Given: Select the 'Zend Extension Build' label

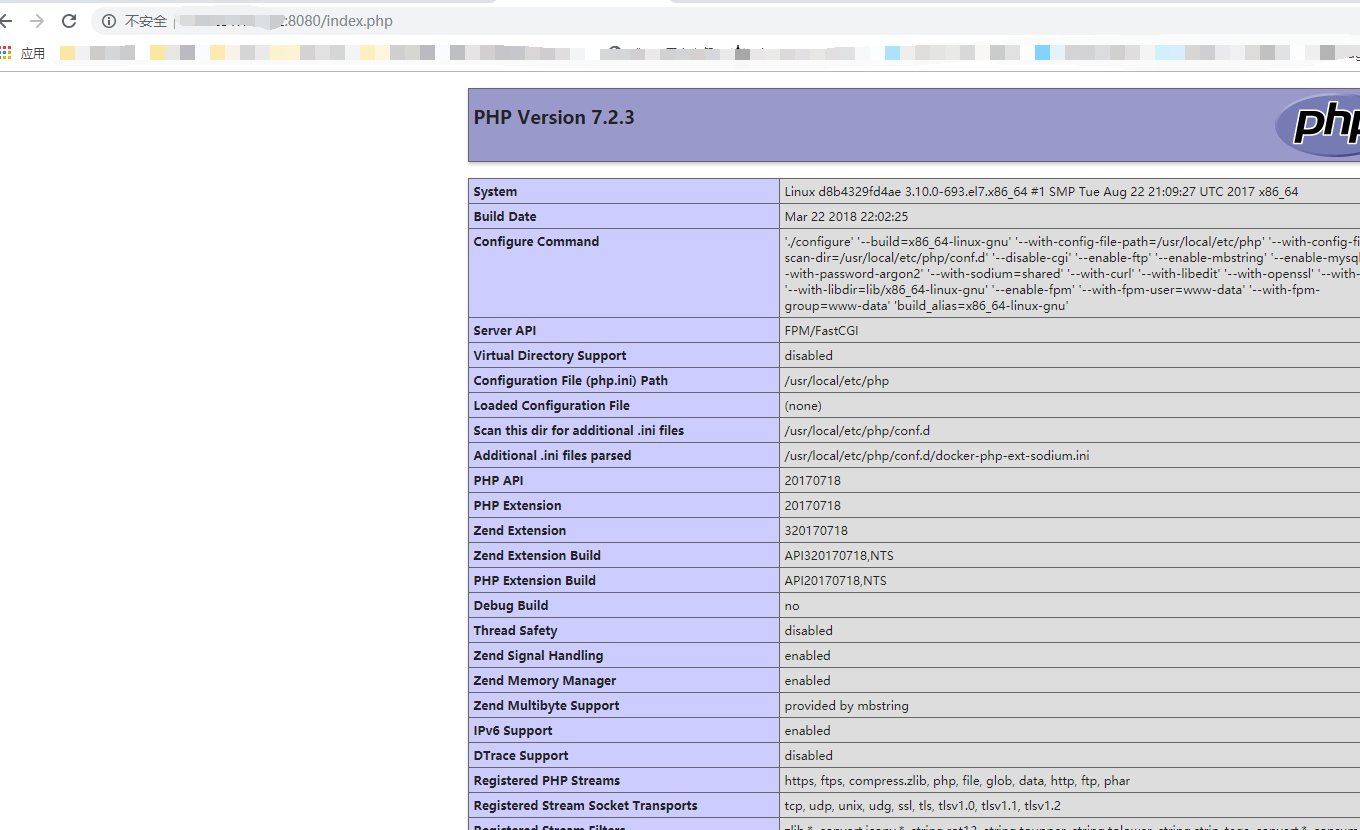Looking at the screenshot, I should point(537,556).
